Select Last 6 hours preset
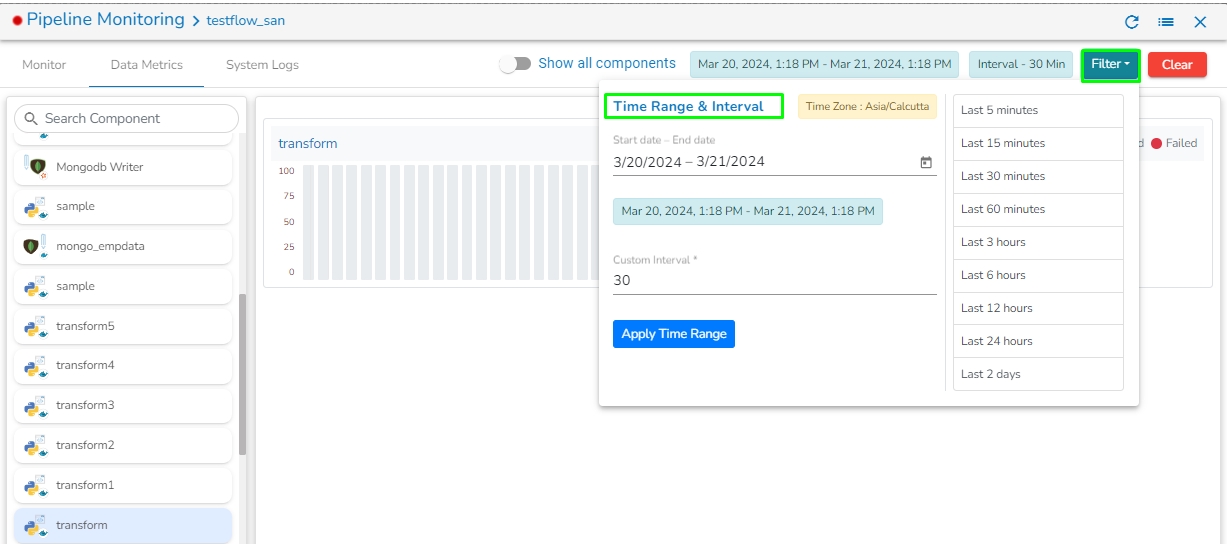 click(1038, 275)
